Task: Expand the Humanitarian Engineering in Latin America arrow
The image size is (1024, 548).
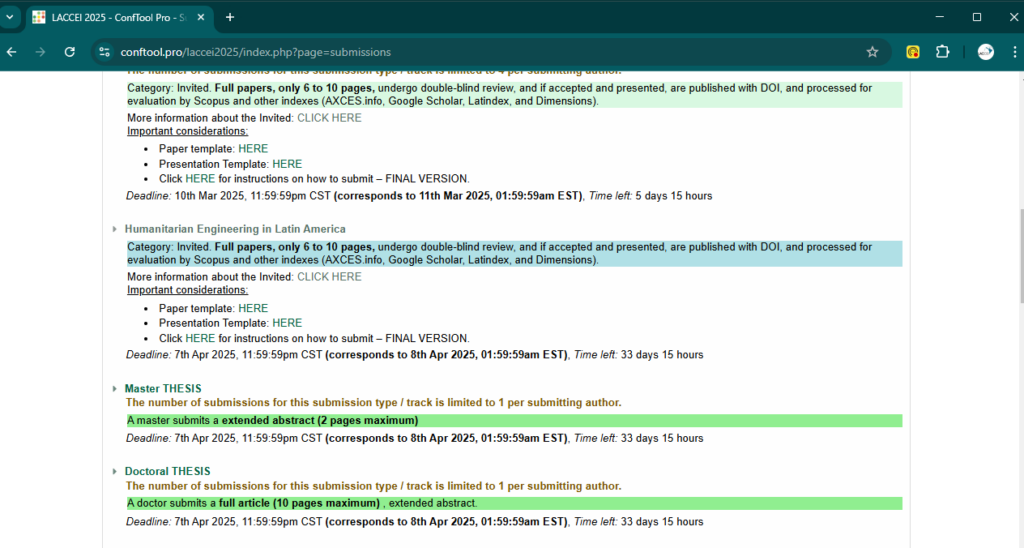Action: coord(115,229)
